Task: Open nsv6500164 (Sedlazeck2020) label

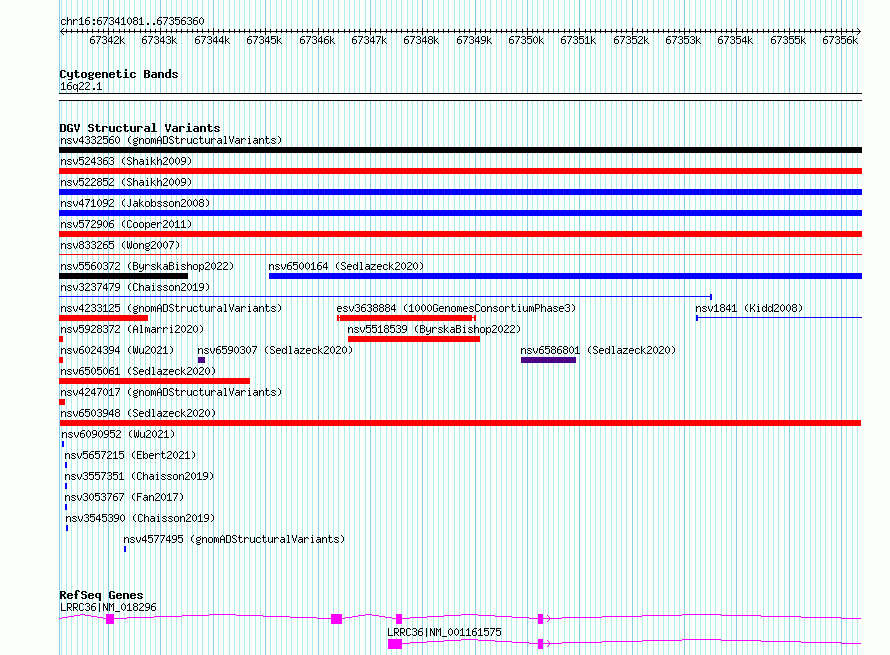Action: click(x=346, y=266)
